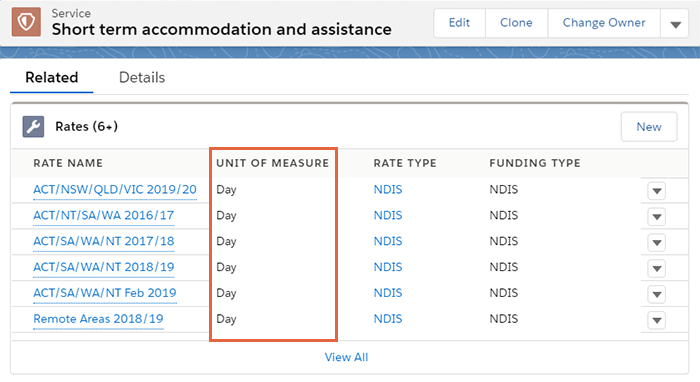
Task: Click Day cell in ACT/NSW/QLD/VIC 2019/20 row
Action: click(226, 190)
